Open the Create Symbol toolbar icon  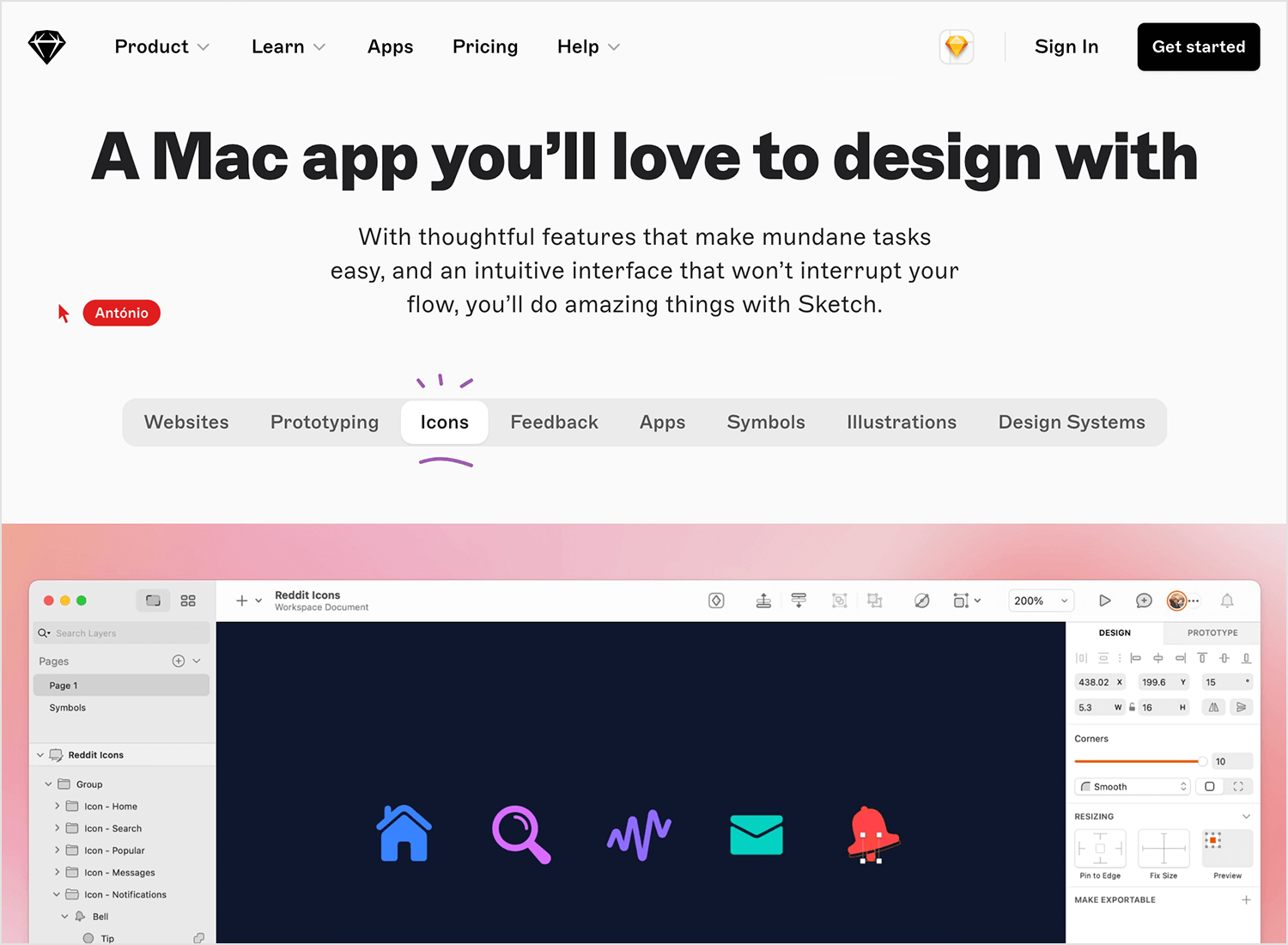coord(716,601)
